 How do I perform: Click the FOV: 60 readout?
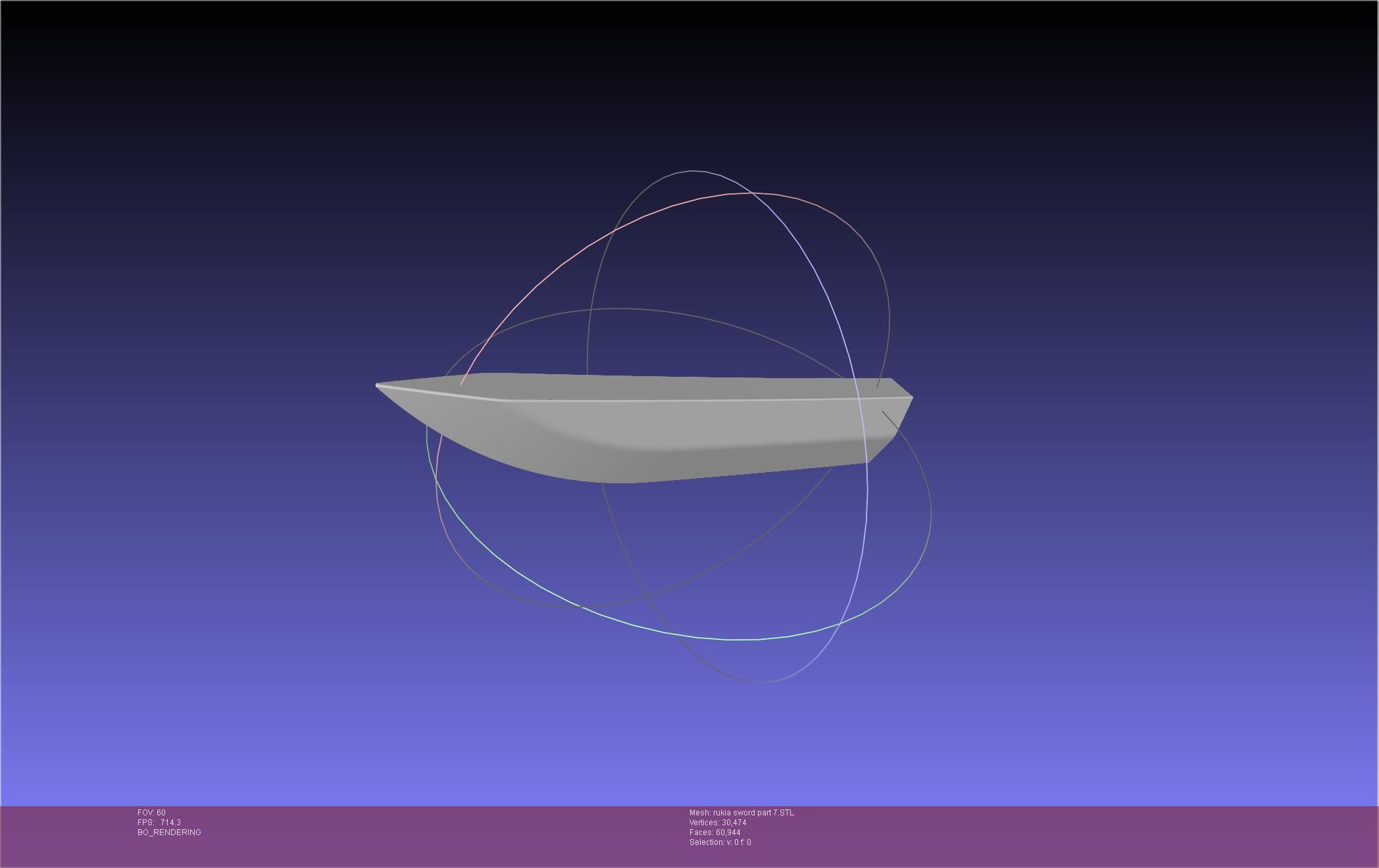pyautogui.click(x=151, y=813)
